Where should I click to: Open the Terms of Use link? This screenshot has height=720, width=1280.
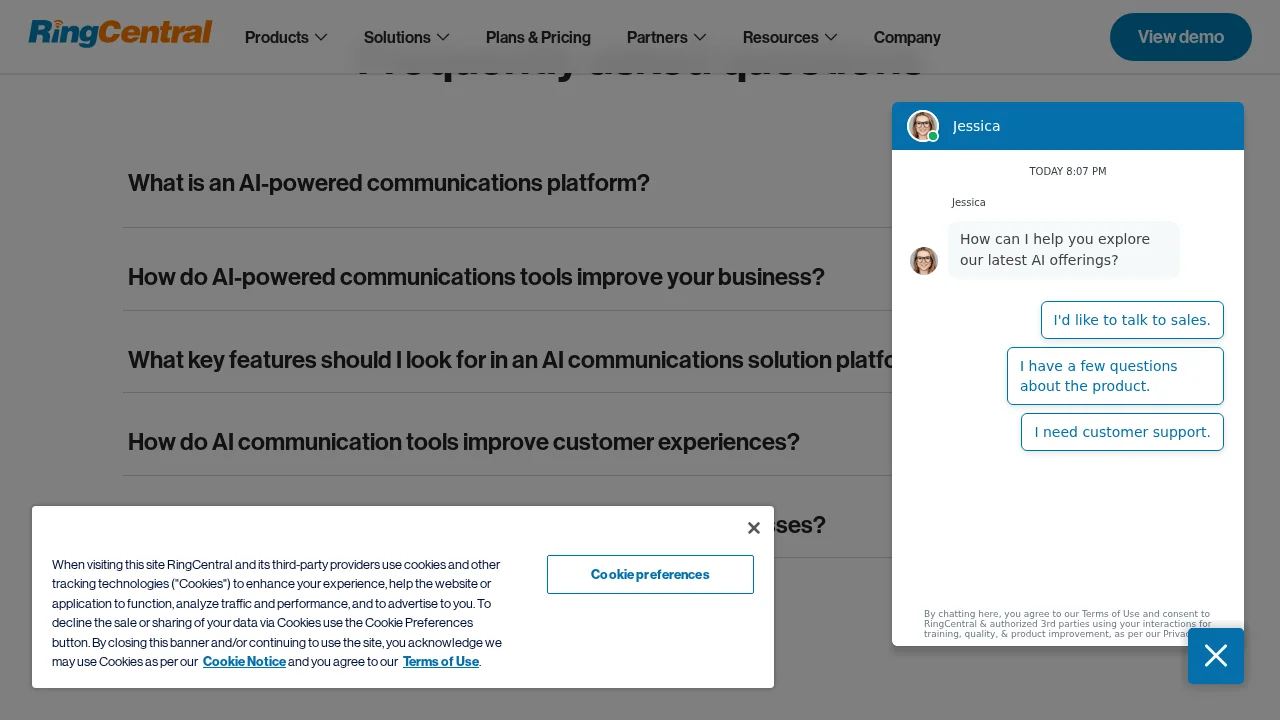[440, 661]
